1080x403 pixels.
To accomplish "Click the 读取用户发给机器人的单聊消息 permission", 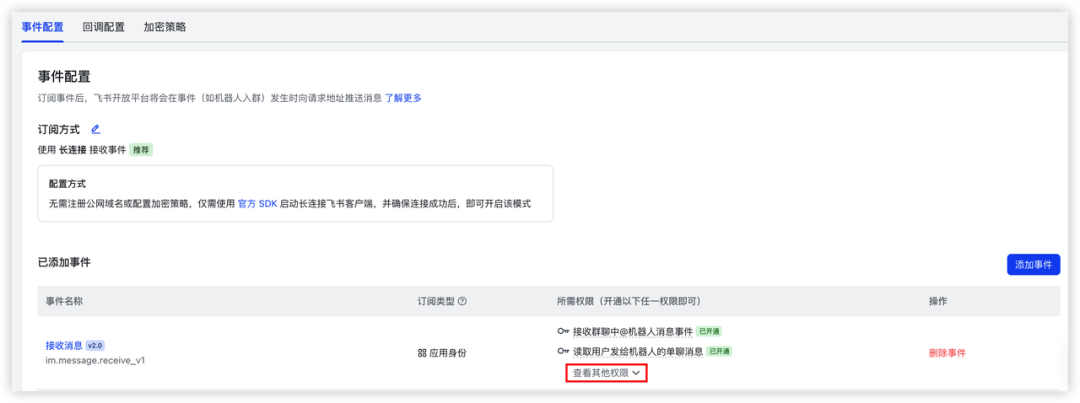I will click(638, 351).
